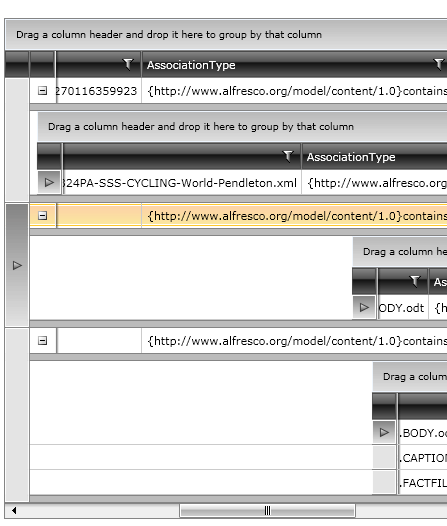Viewport: 447px width, 526px height.
Task: Click alfresco contains cell in first row
Action: 294,91
